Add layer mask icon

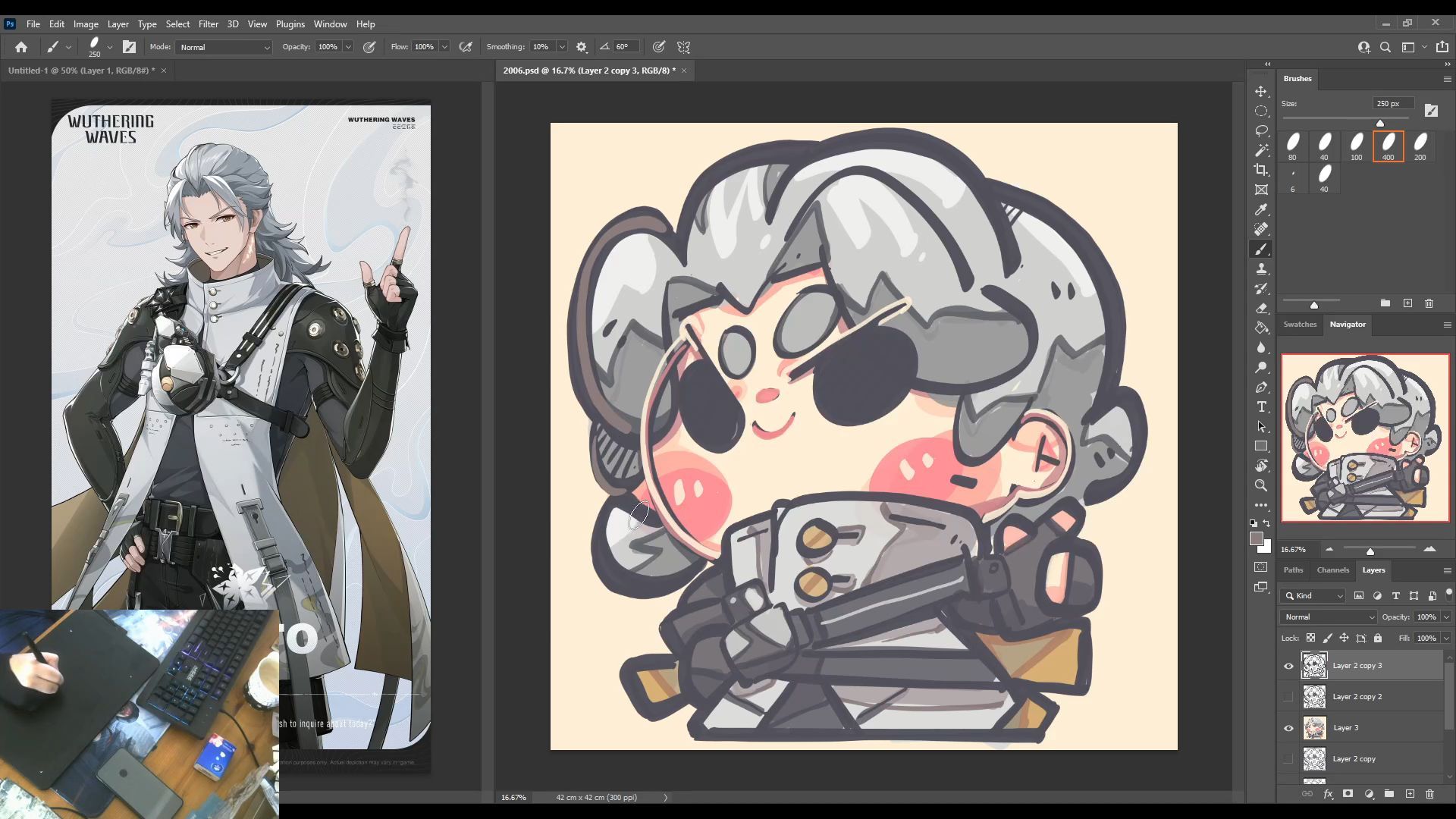click(x=1348, y=794)
